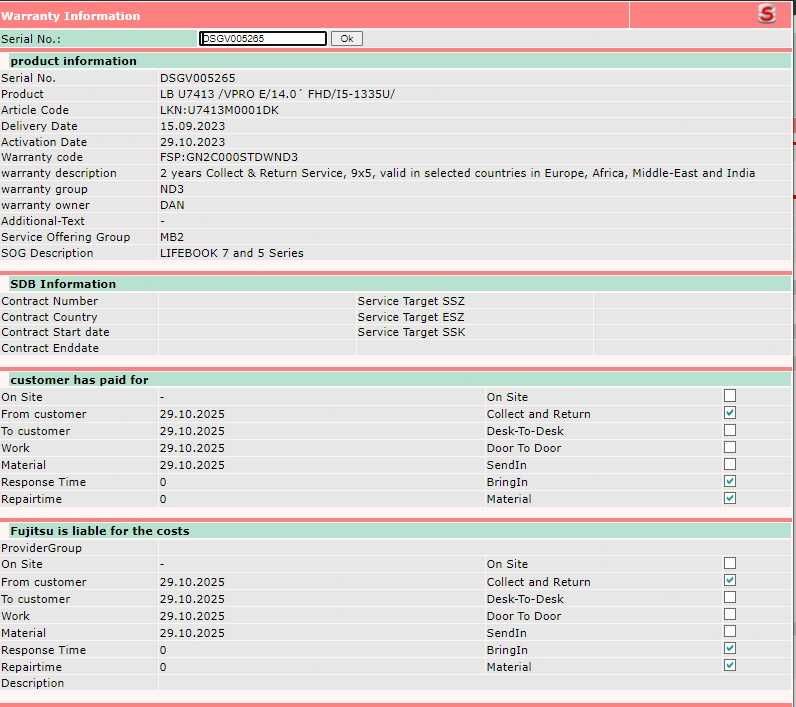Toggle Desk-To-Desk checkbox under Fujitsu is liable section

pyautogui.click(x=729, y=597)
